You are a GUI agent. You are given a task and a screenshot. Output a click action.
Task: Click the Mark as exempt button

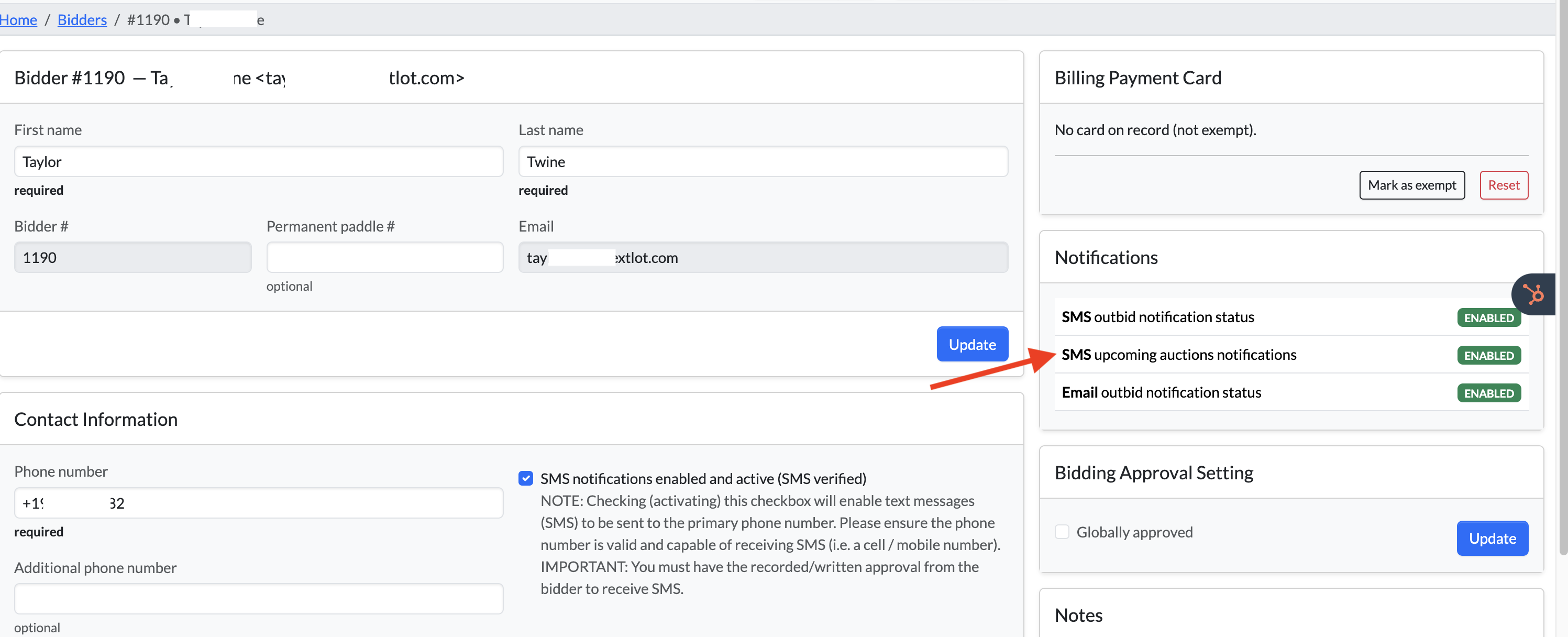click(x=1411, y=185)
